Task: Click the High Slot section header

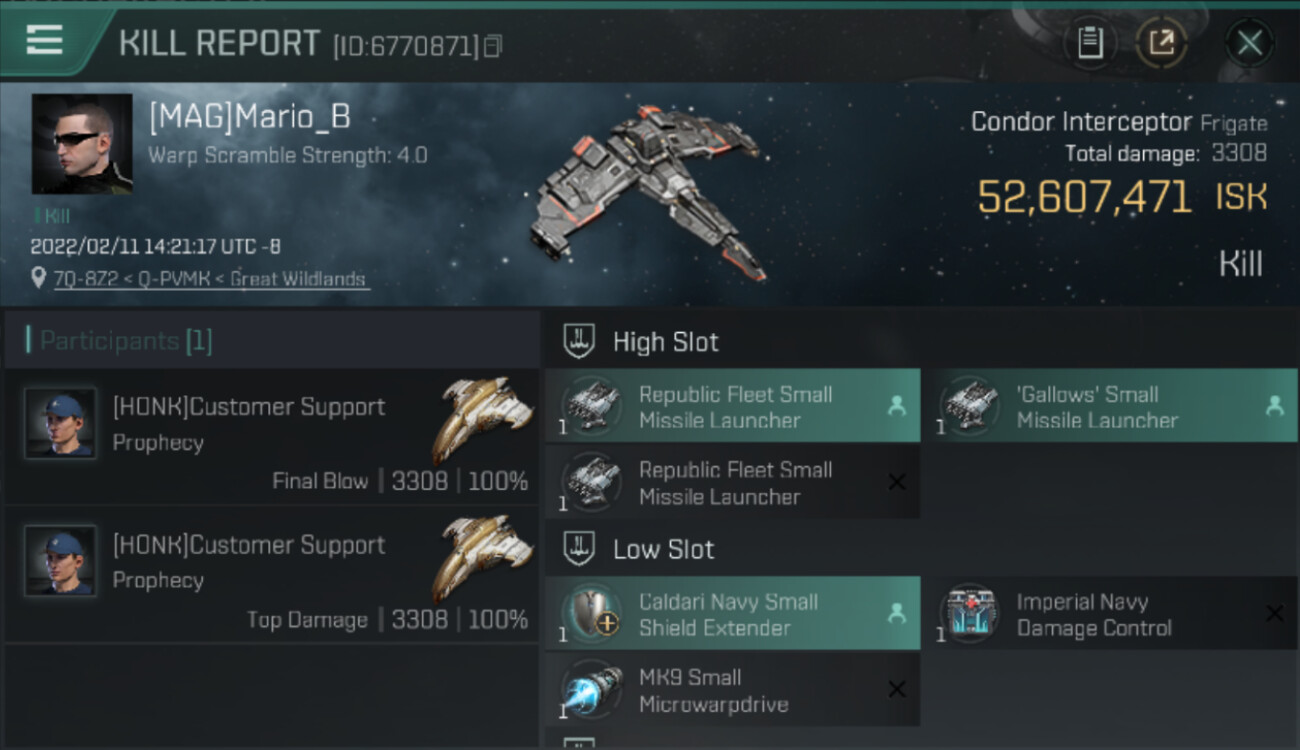Action: point(665,342)
